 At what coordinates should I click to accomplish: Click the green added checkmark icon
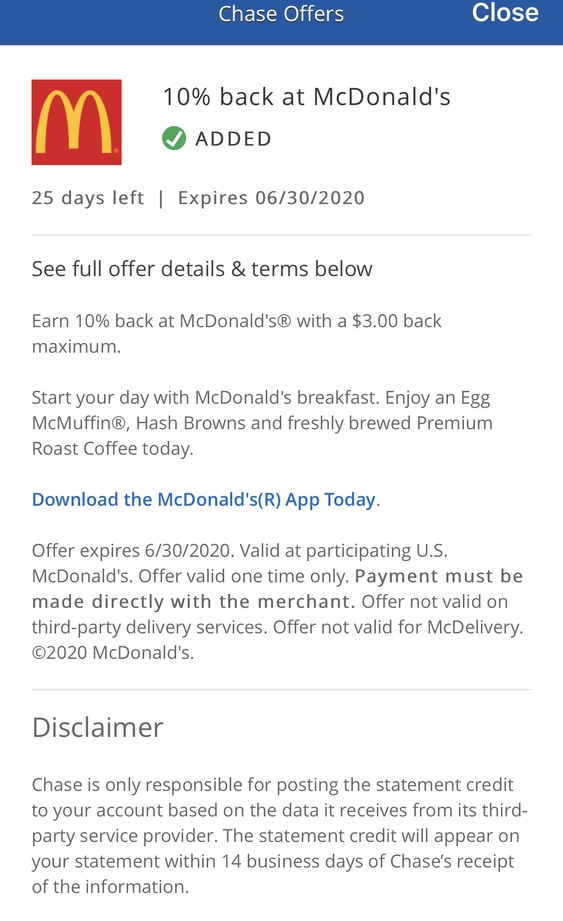tap(174, 139)
